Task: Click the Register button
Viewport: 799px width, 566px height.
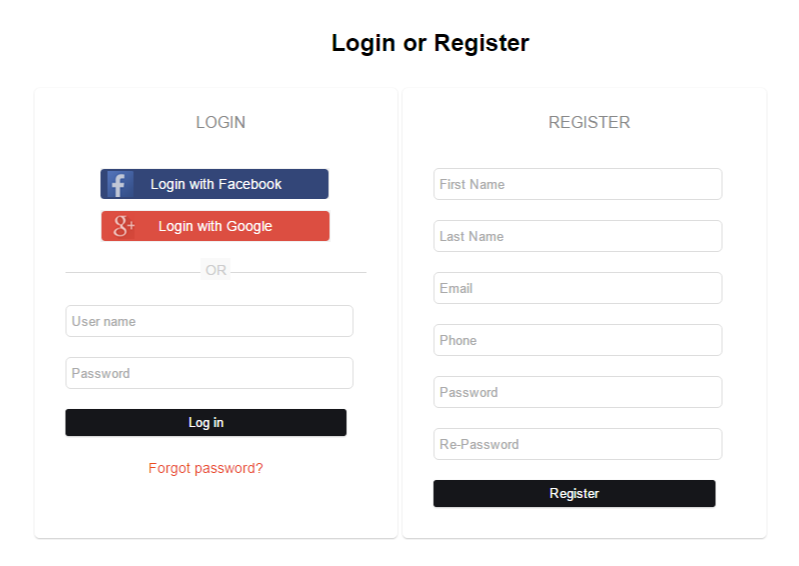Action: (x=574, y=493)
